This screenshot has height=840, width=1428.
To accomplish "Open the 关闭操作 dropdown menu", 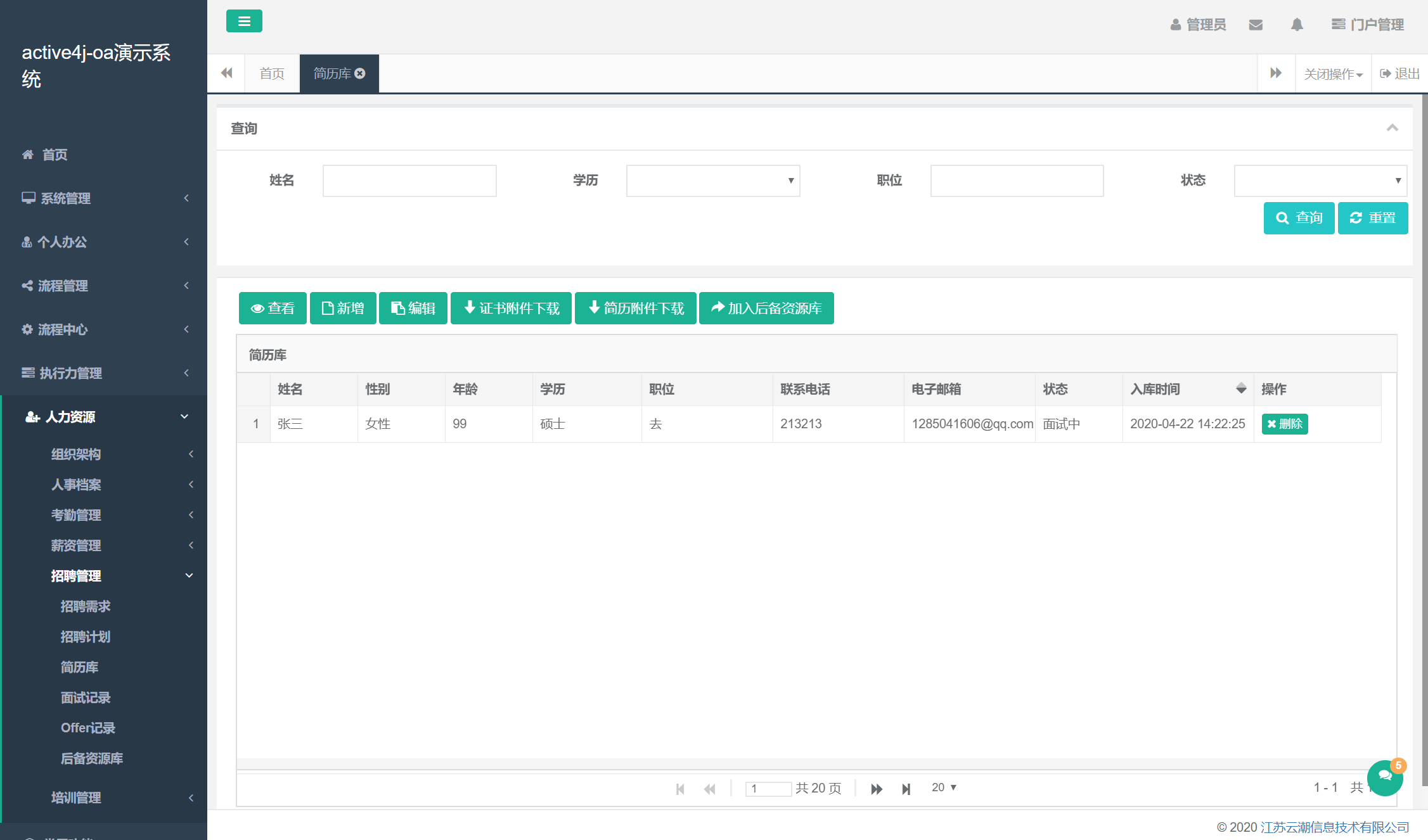I will tap(1332, 73).
